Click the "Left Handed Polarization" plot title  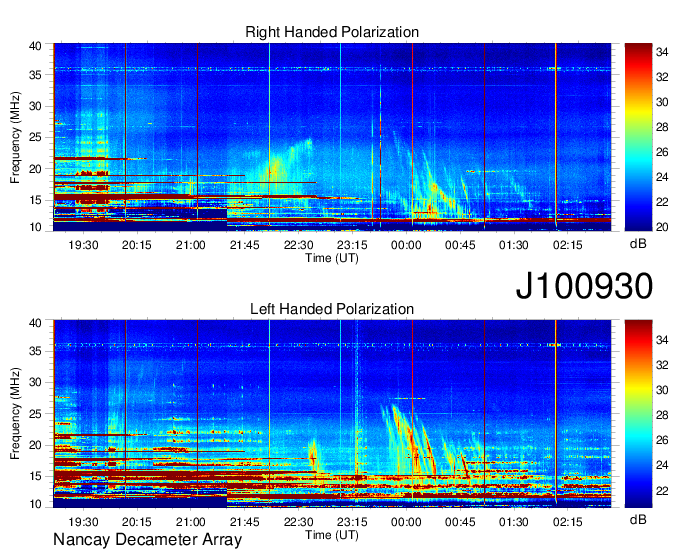click(x=332, y=309)
